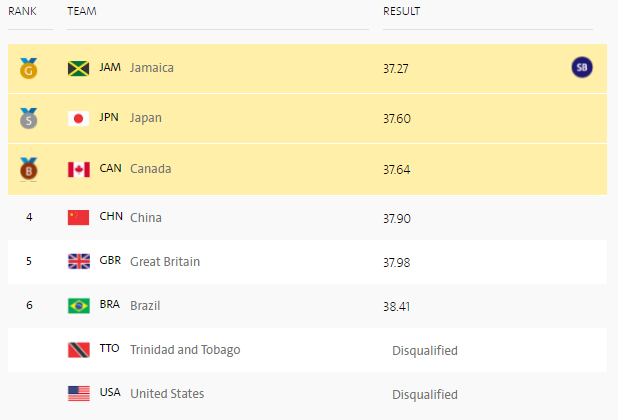
Task: Select the RESULT column header
Action: pos(401,11)
